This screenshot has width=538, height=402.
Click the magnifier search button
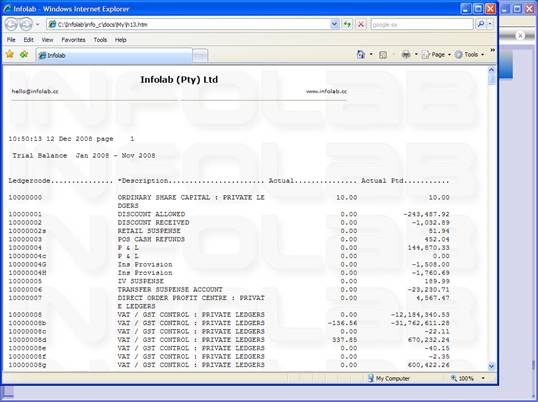(481, 24)
